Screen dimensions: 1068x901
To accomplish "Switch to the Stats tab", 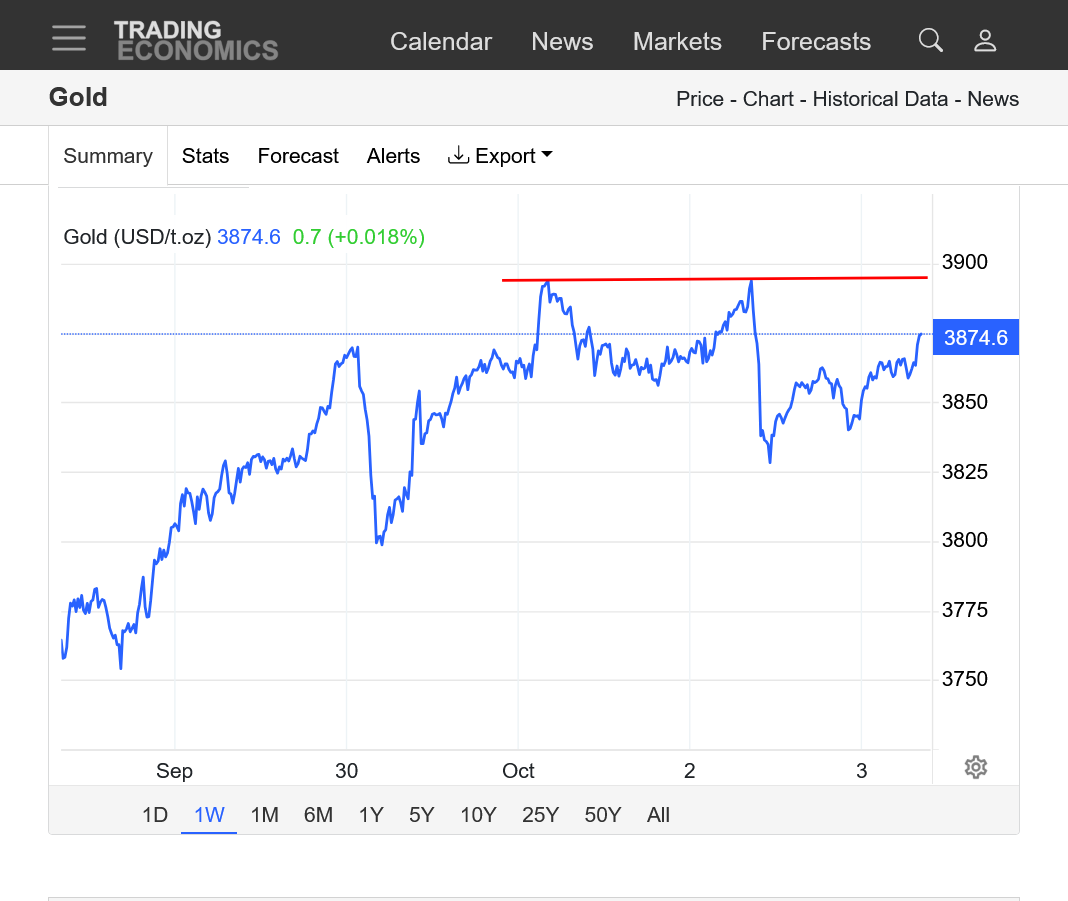I will 205,156.
